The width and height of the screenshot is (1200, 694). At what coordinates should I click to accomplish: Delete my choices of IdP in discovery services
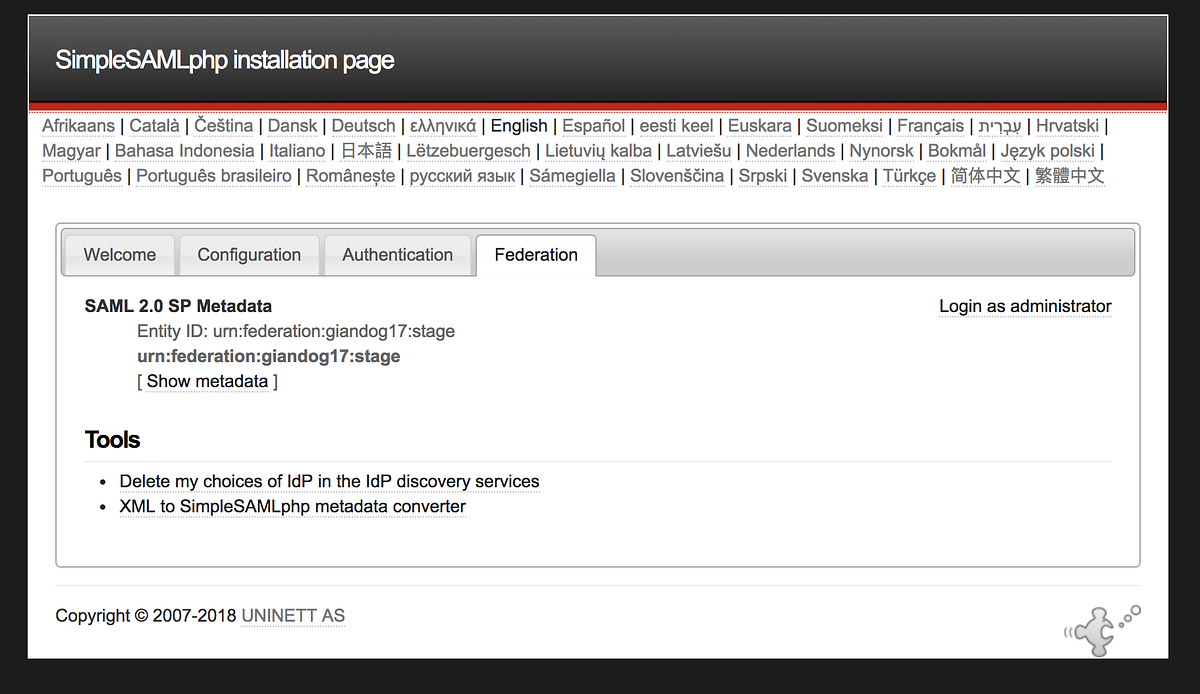(328, 481)
